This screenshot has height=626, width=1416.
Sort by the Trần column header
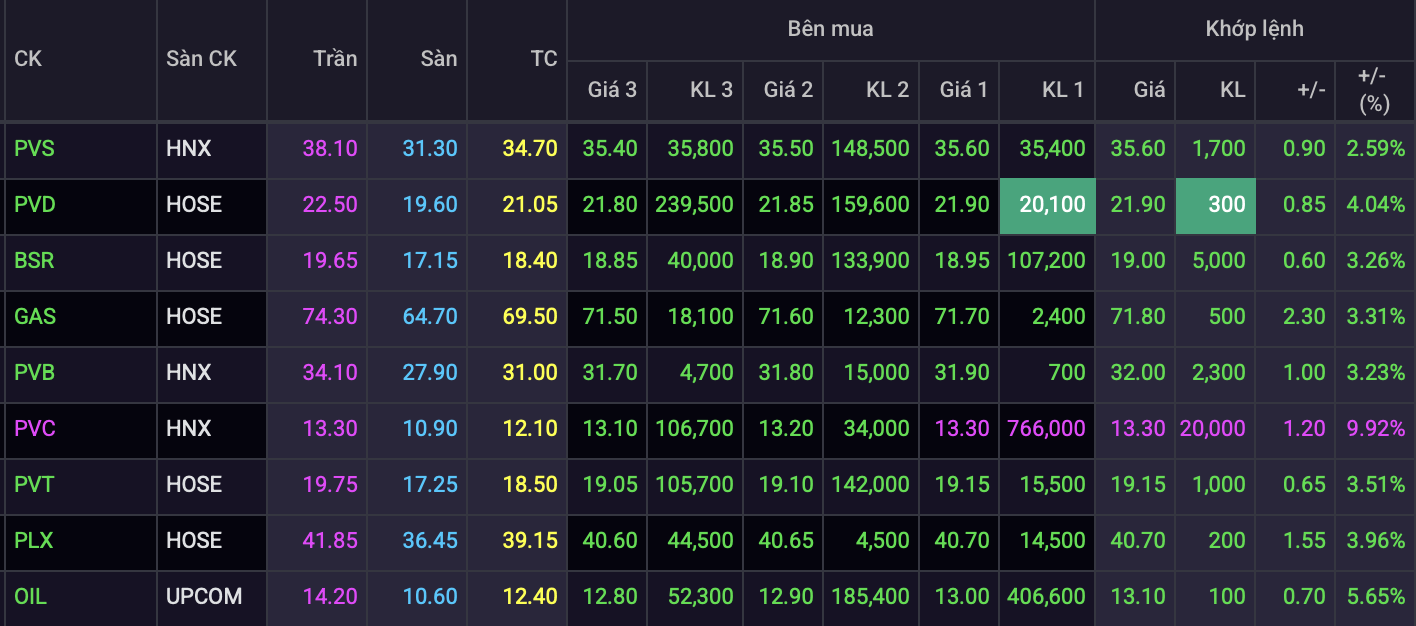click(x=334, y=59)
